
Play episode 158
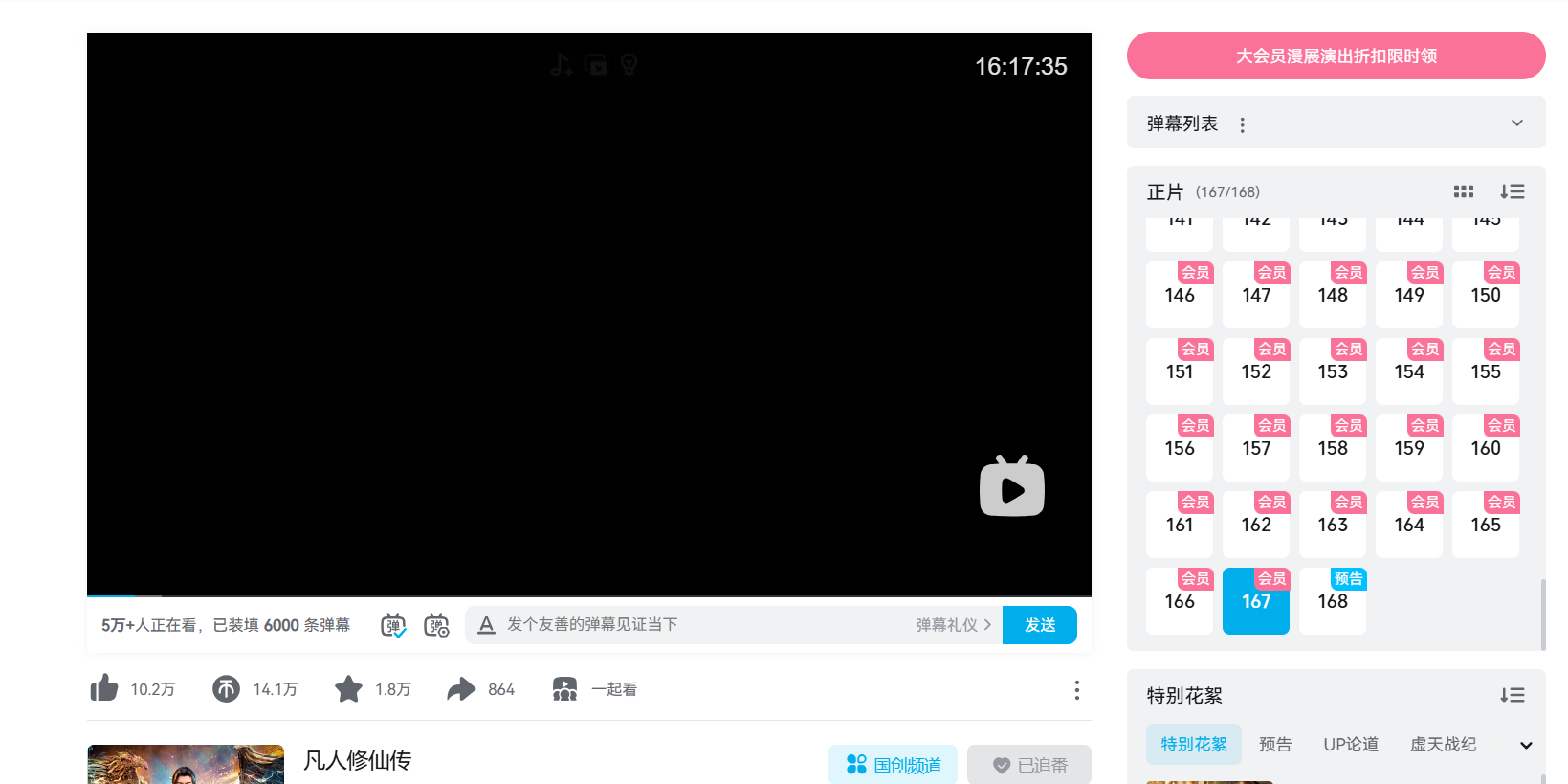1333,448
